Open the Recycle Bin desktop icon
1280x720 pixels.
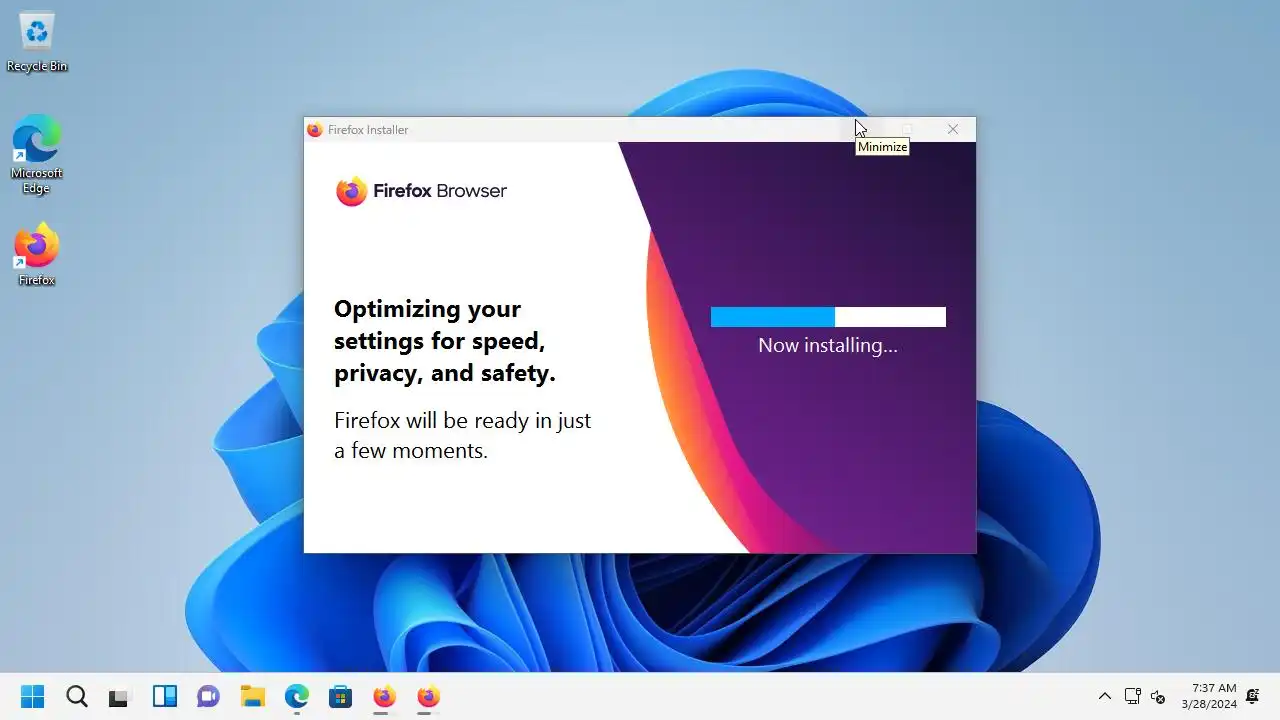[x=37, y=42]
